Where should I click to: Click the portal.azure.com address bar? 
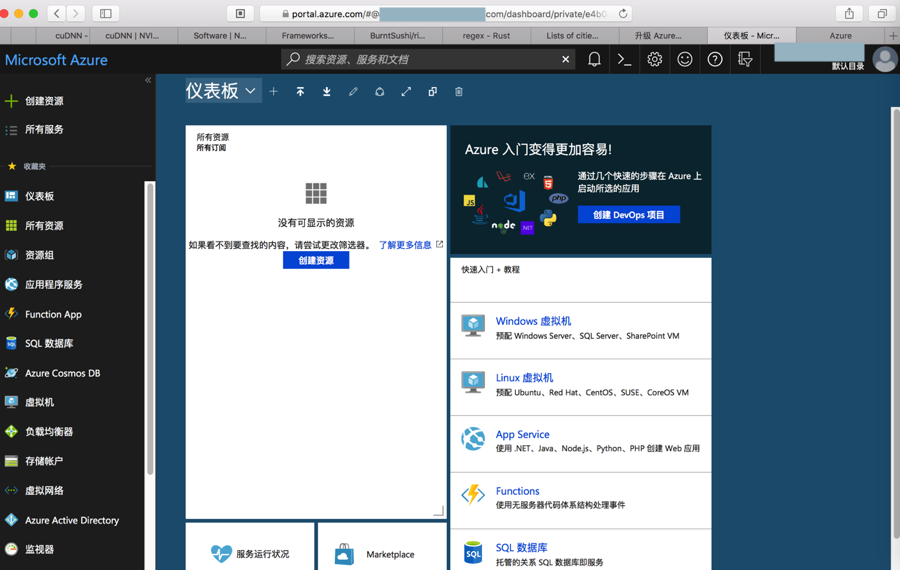446,13
